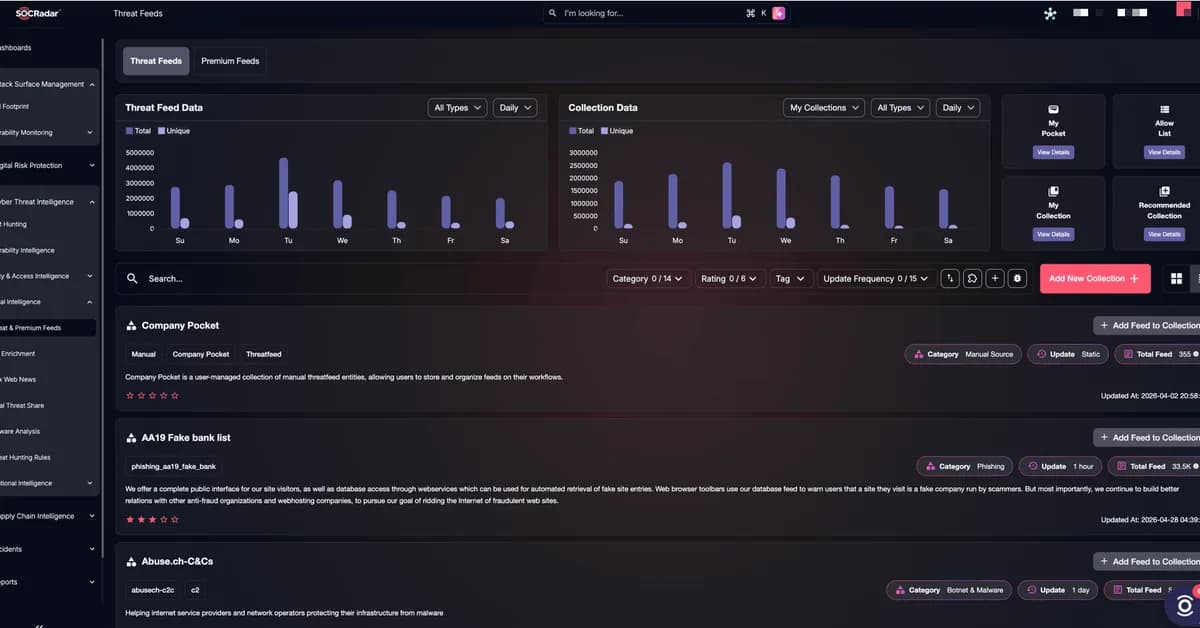The height and width of the screenshot is (628, 1200).
Task: Click the Threatfeed tag on Company Pocket
Action: tap(264, 354)
